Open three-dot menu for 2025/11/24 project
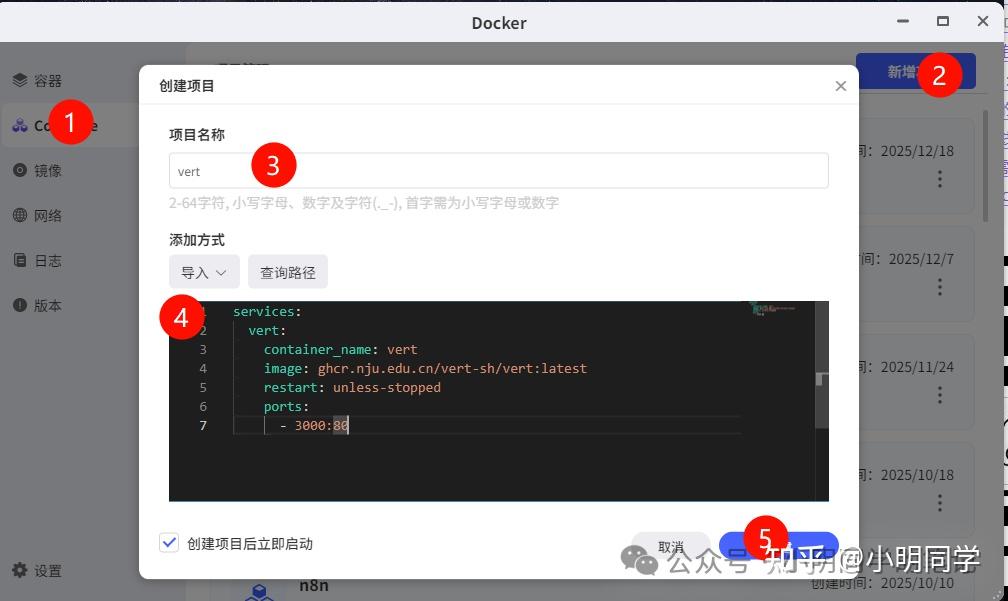 click(940, 395)
